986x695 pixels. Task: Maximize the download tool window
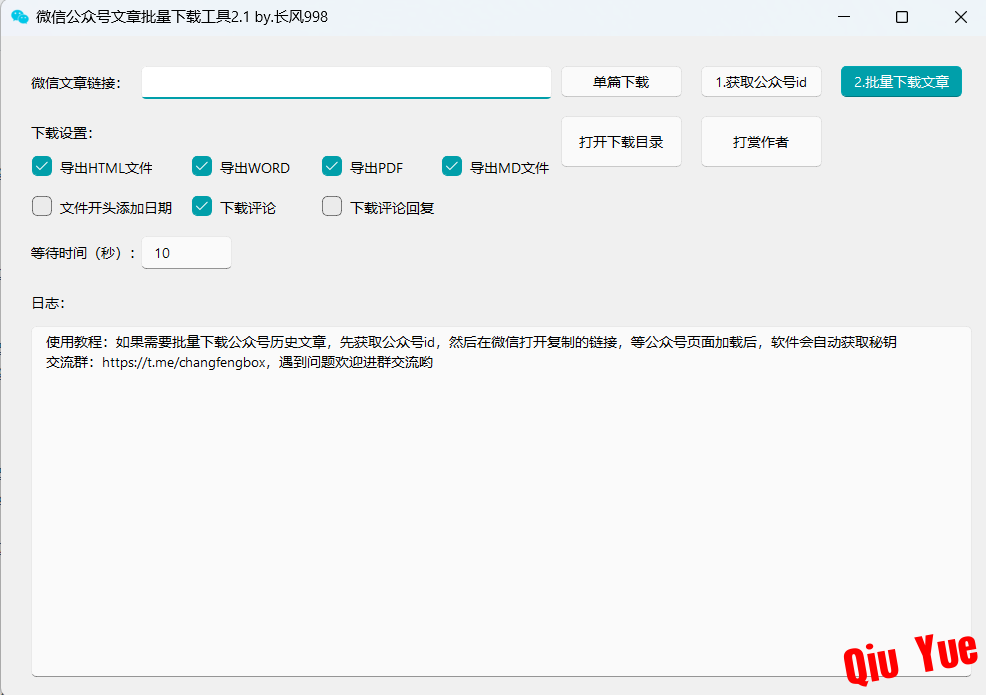tap(902, 17)
